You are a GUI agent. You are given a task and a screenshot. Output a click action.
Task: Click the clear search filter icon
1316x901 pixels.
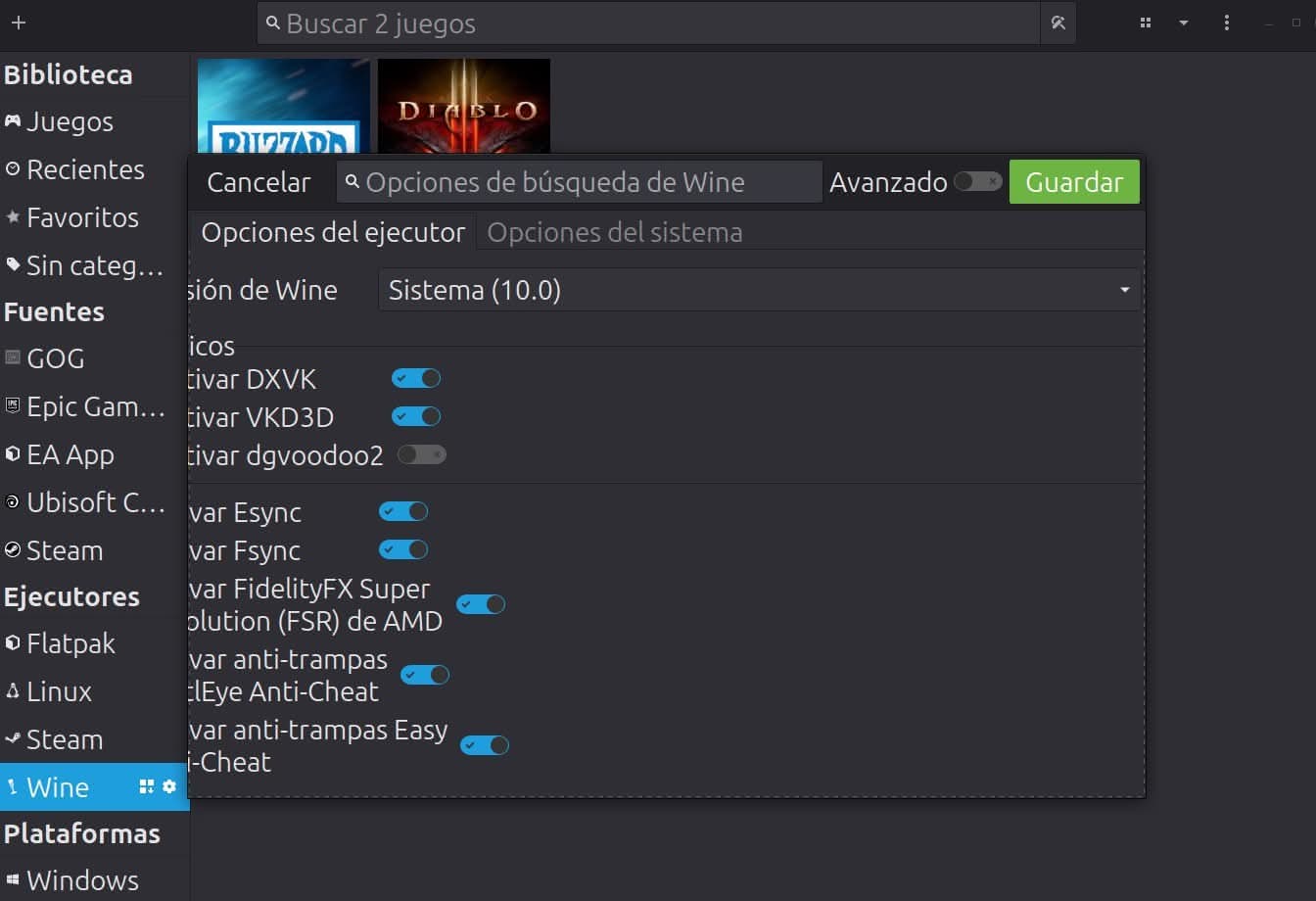coord(1057,23)
